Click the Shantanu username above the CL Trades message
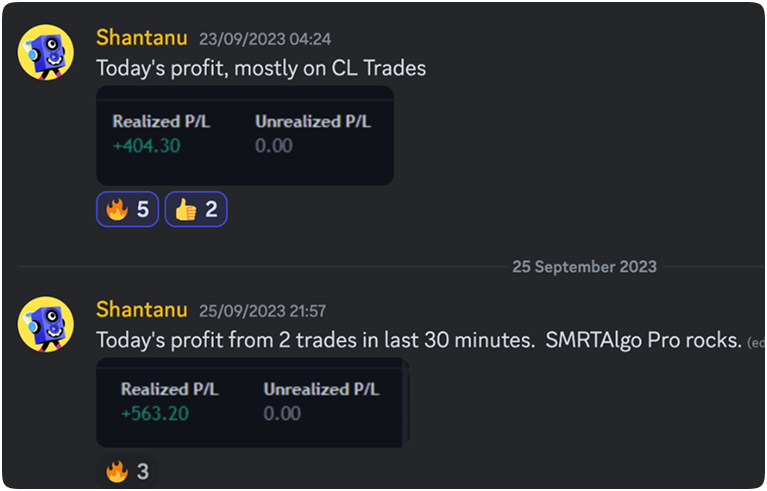767x491 pixels. point(142,38)
